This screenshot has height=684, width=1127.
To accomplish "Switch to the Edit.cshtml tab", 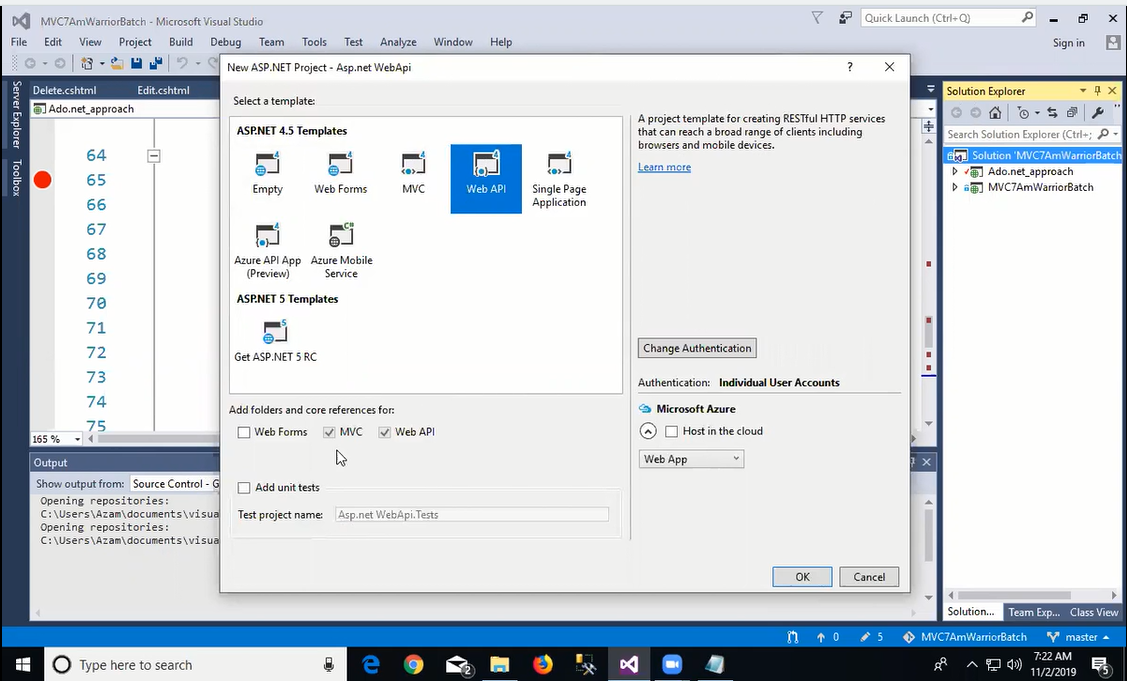I will (x=163, y=91).
